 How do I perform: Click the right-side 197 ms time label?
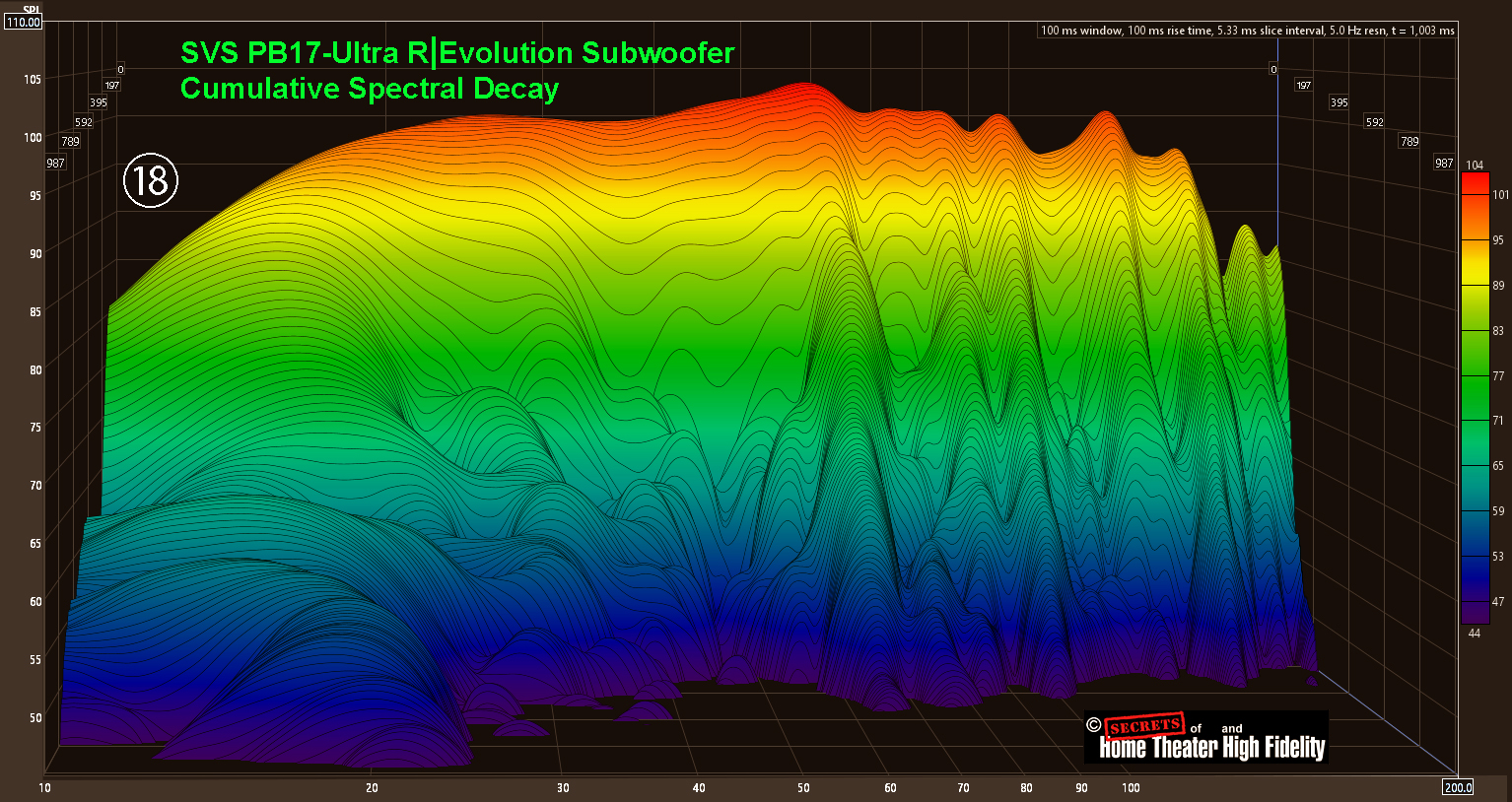[1303, 86]
